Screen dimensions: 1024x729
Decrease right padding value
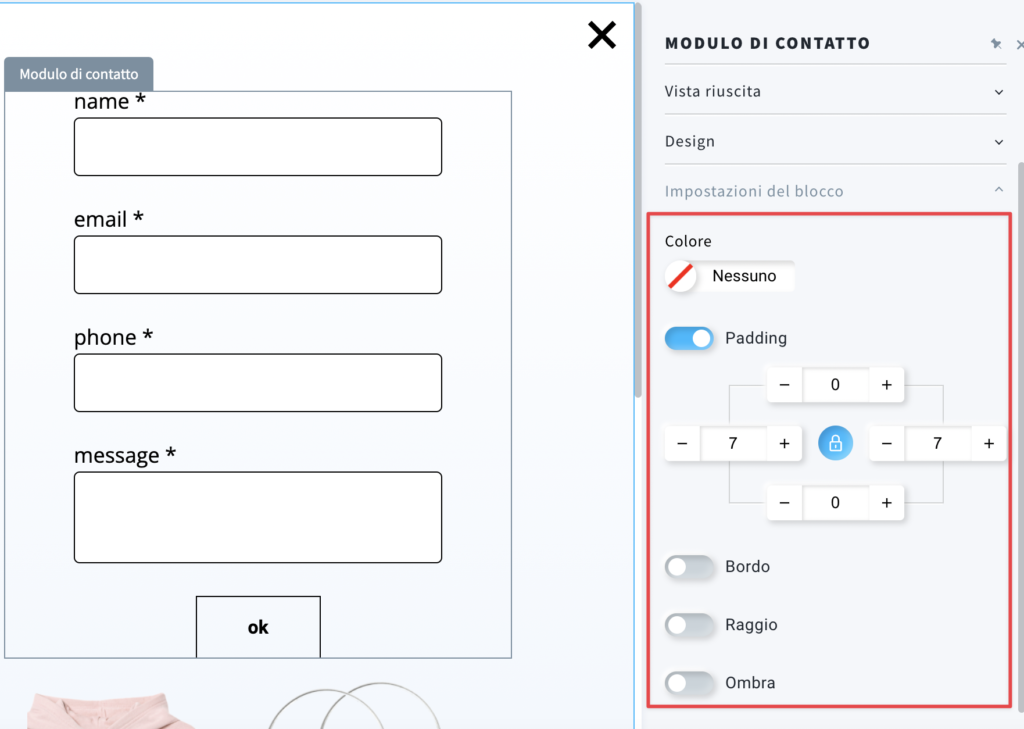point(886,444)
